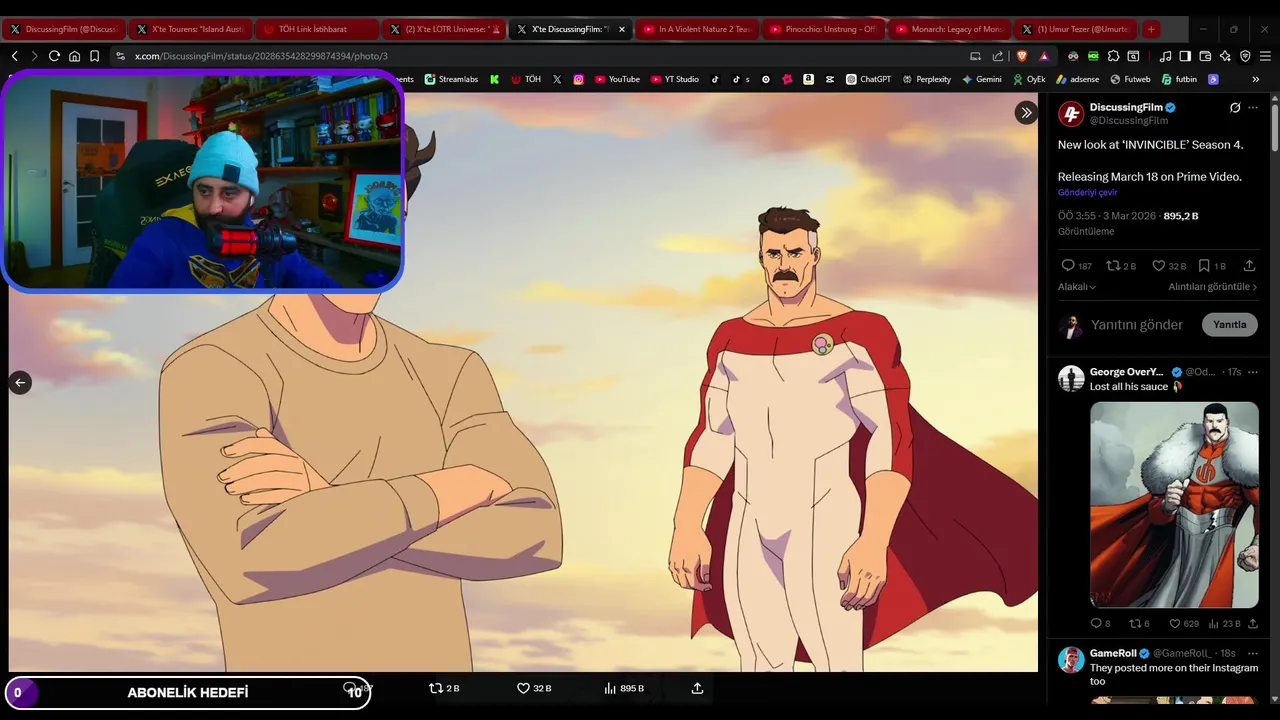Switch to the TÖH Link İstihbarat tab
Viewport: 1280px width, 720px height.
pos(316,29)
